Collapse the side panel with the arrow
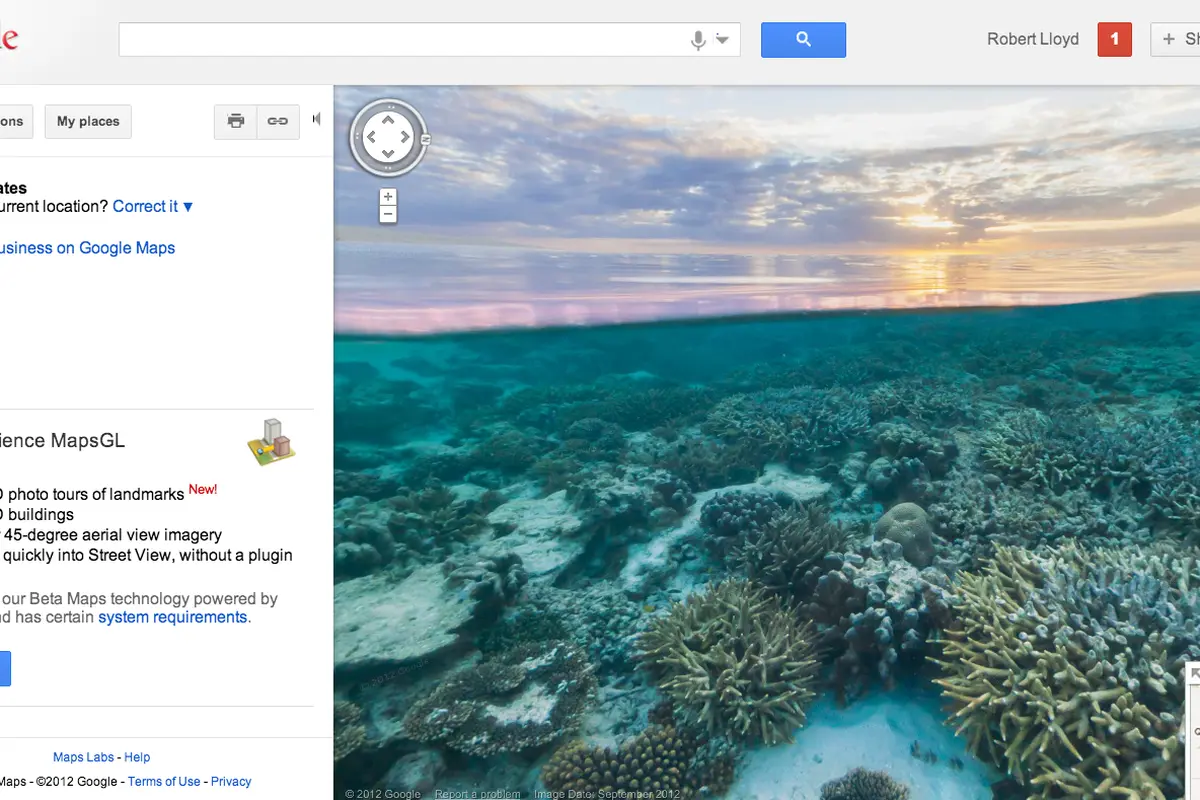 (x=317, y=119)
